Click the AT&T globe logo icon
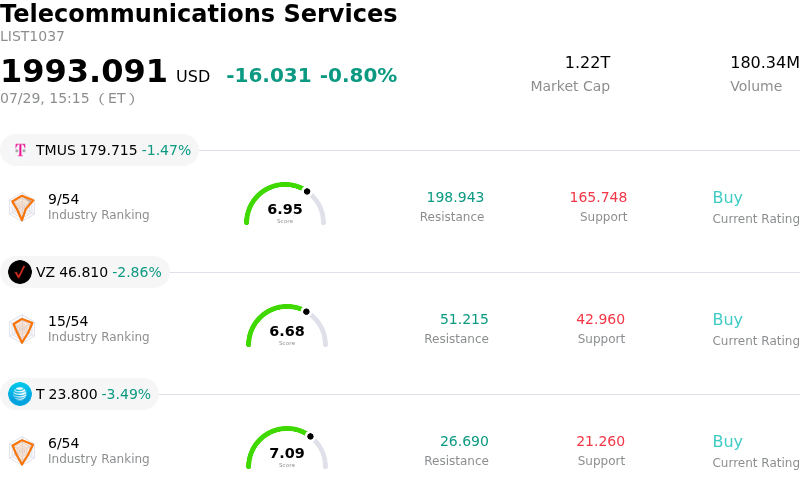This screenshot has width=800, height=488. click(20, 394)
